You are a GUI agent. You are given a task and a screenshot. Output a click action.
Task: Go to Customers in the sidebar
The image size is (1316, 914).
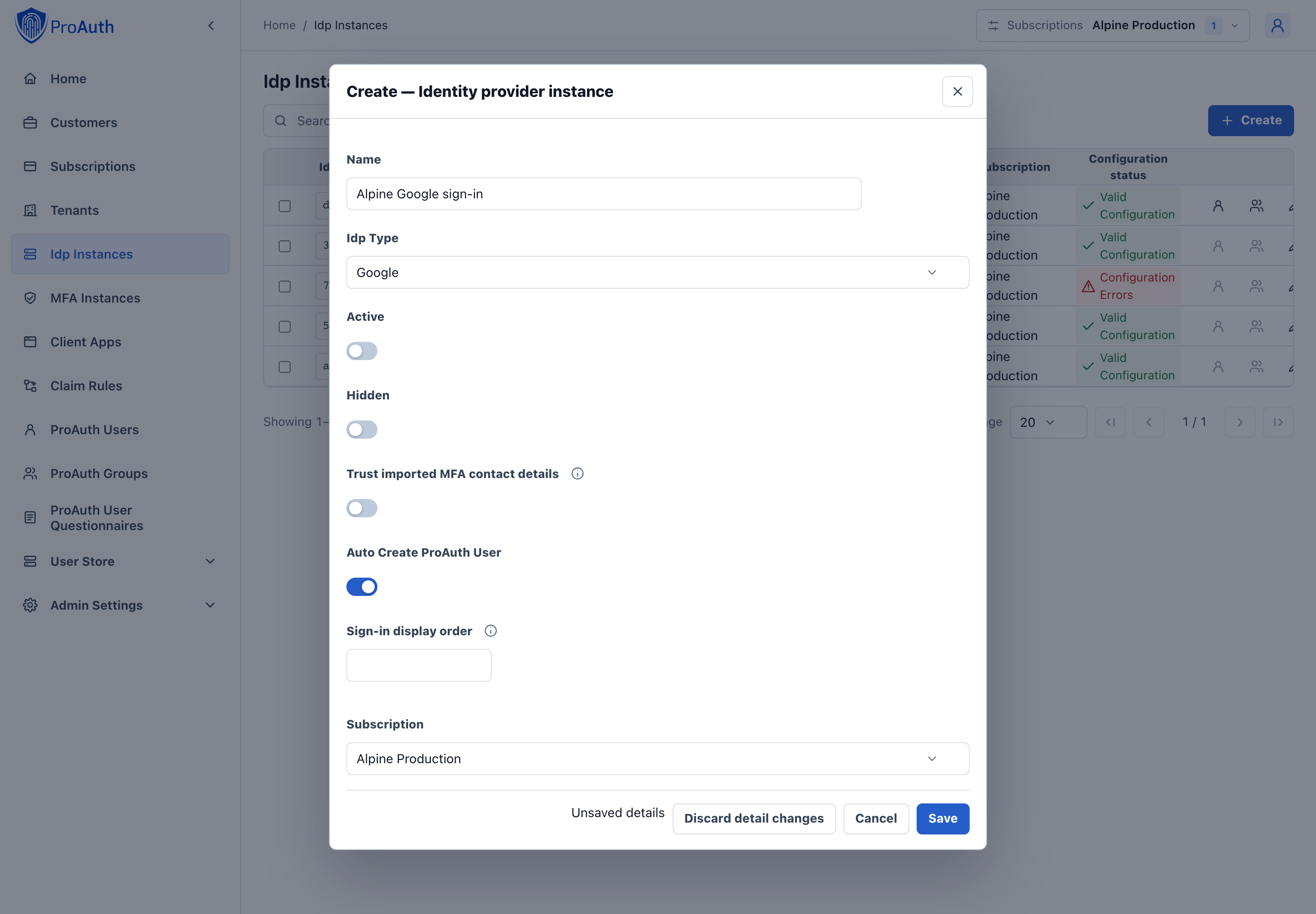[x=120, y=122]
